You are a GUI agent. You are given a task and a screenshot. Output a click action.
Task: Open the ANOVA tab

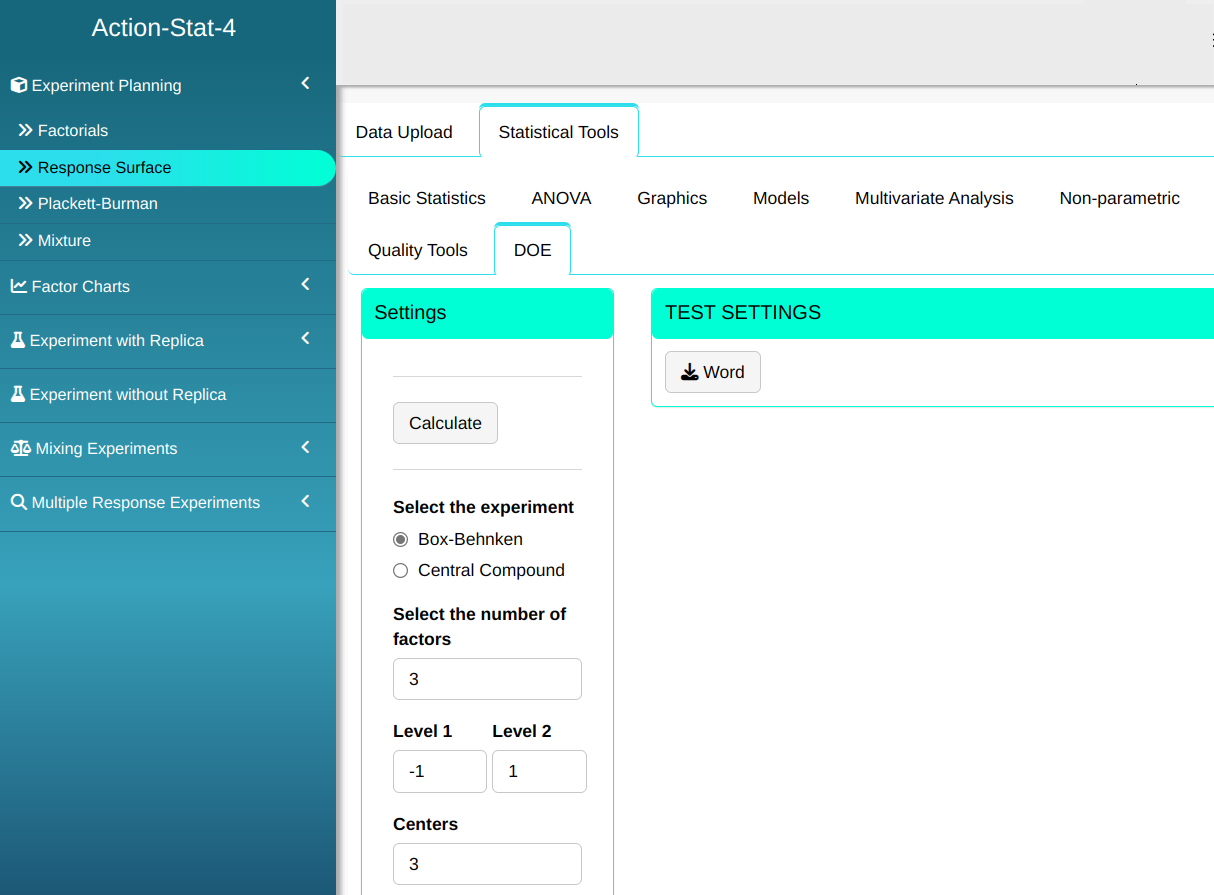561,198
